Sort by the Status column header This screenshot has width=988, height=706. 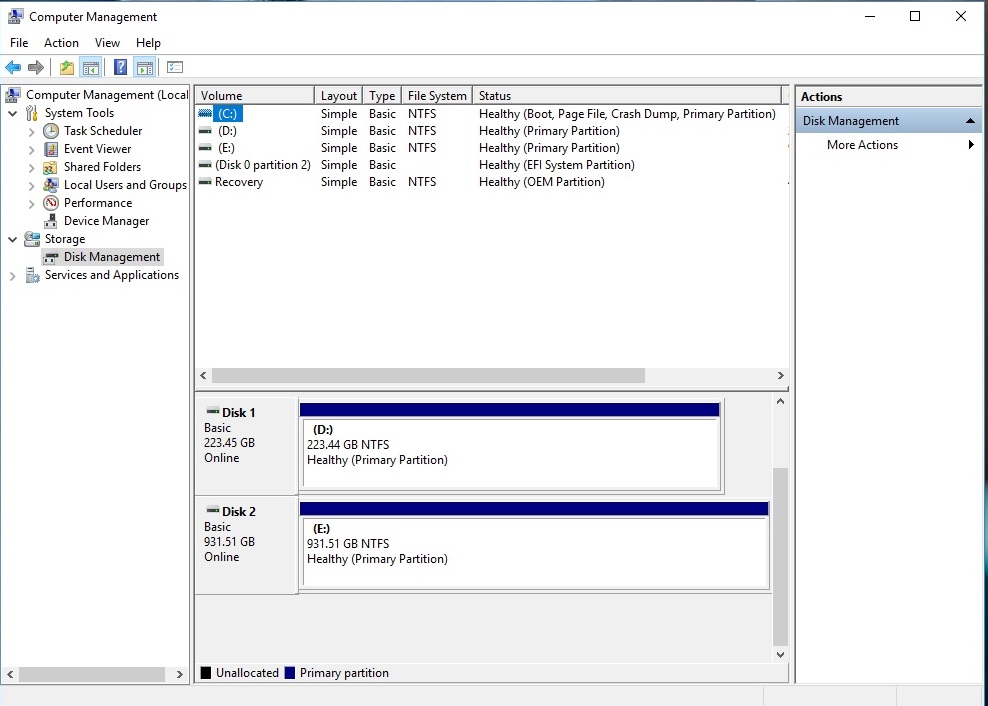click(627, 95)
